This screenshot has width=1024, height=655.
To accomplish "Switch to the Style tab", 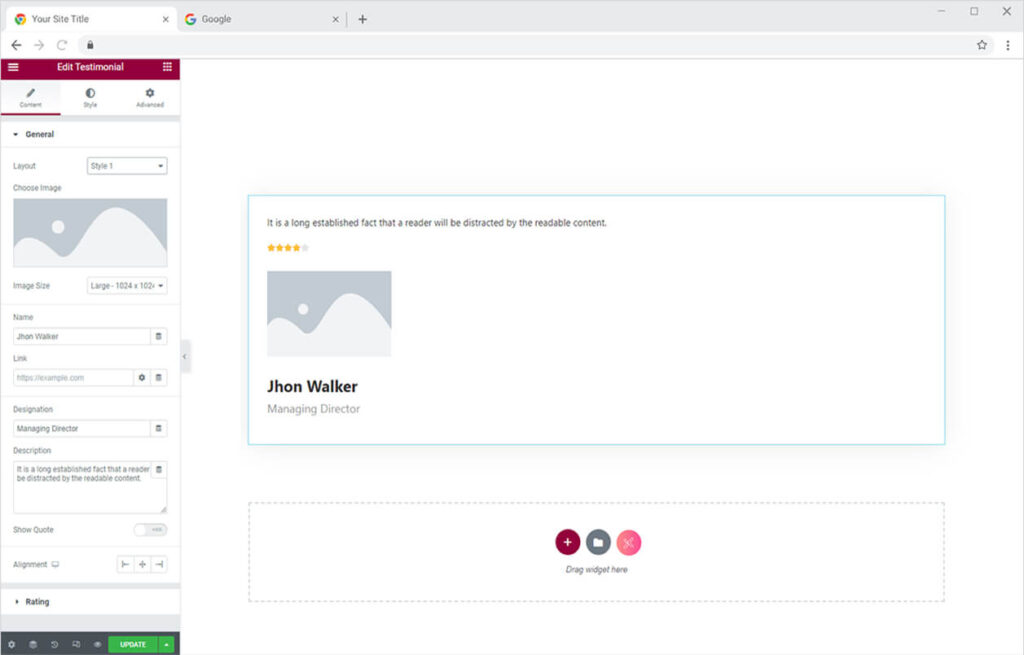I will tap(90, 97).
